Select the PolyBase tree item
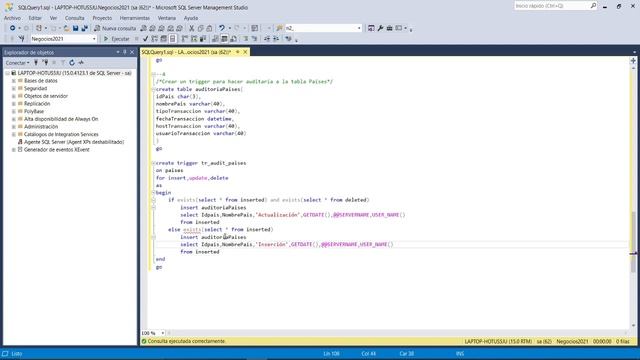Viewport: 640px width, 360px height. 34,111
